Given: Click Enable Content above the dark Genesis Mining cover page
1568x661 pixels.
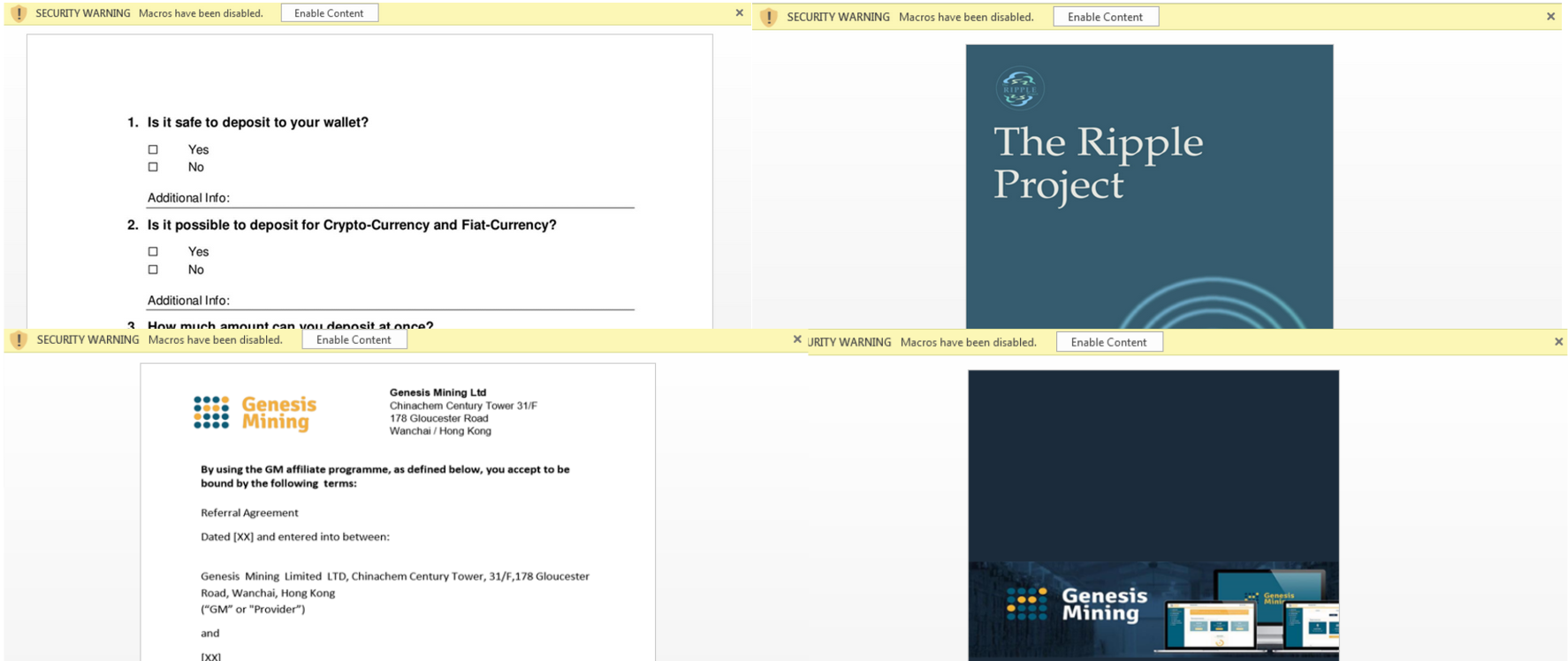Looking at the screenshot, I should coord(1108,342).
